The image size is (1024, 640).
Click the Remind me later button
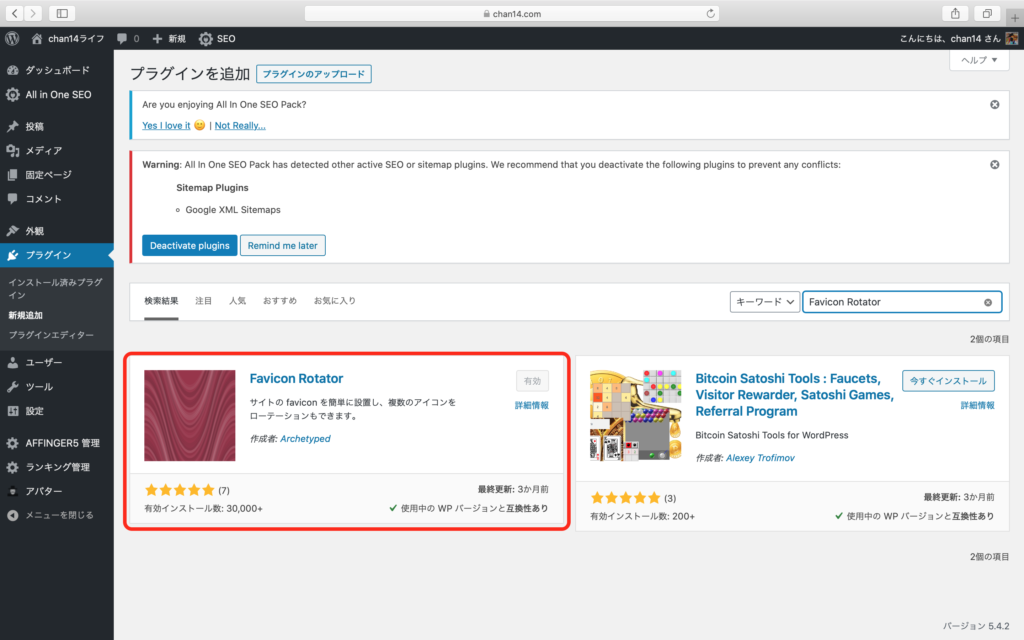(283, 246)
